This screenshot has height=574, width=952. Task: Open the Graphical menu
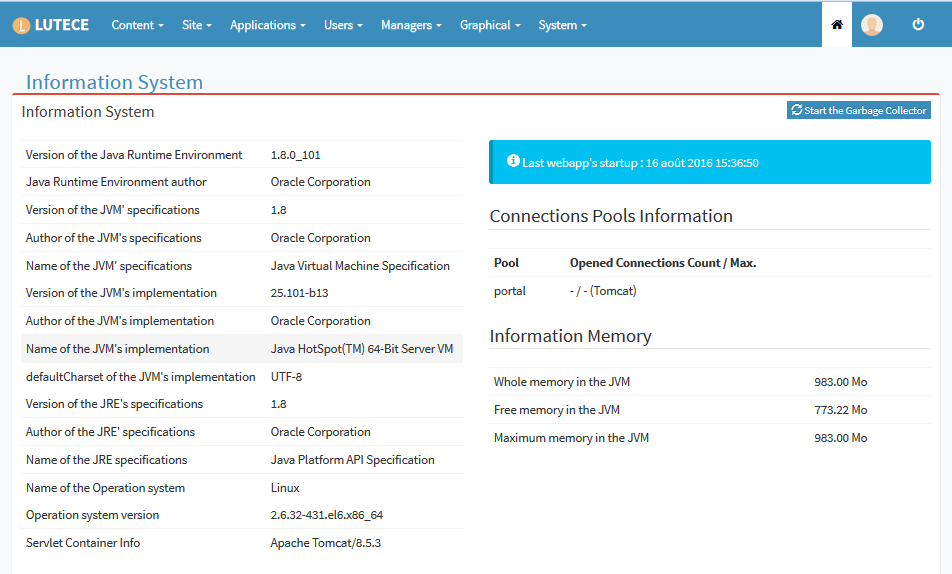[x=490, y=25]
